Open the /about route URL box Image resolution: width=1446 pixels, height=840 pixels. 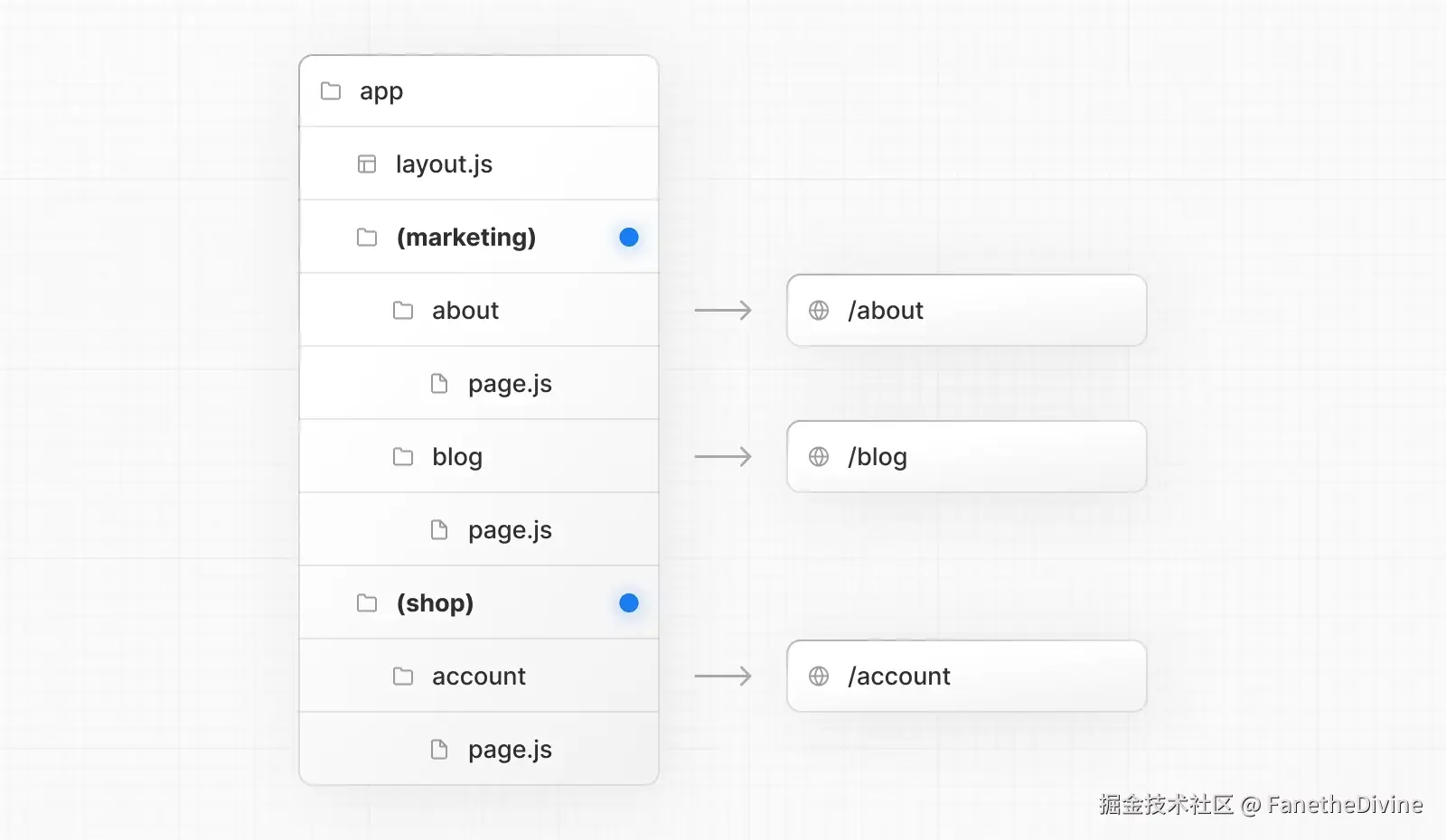[x=967, y=311]
